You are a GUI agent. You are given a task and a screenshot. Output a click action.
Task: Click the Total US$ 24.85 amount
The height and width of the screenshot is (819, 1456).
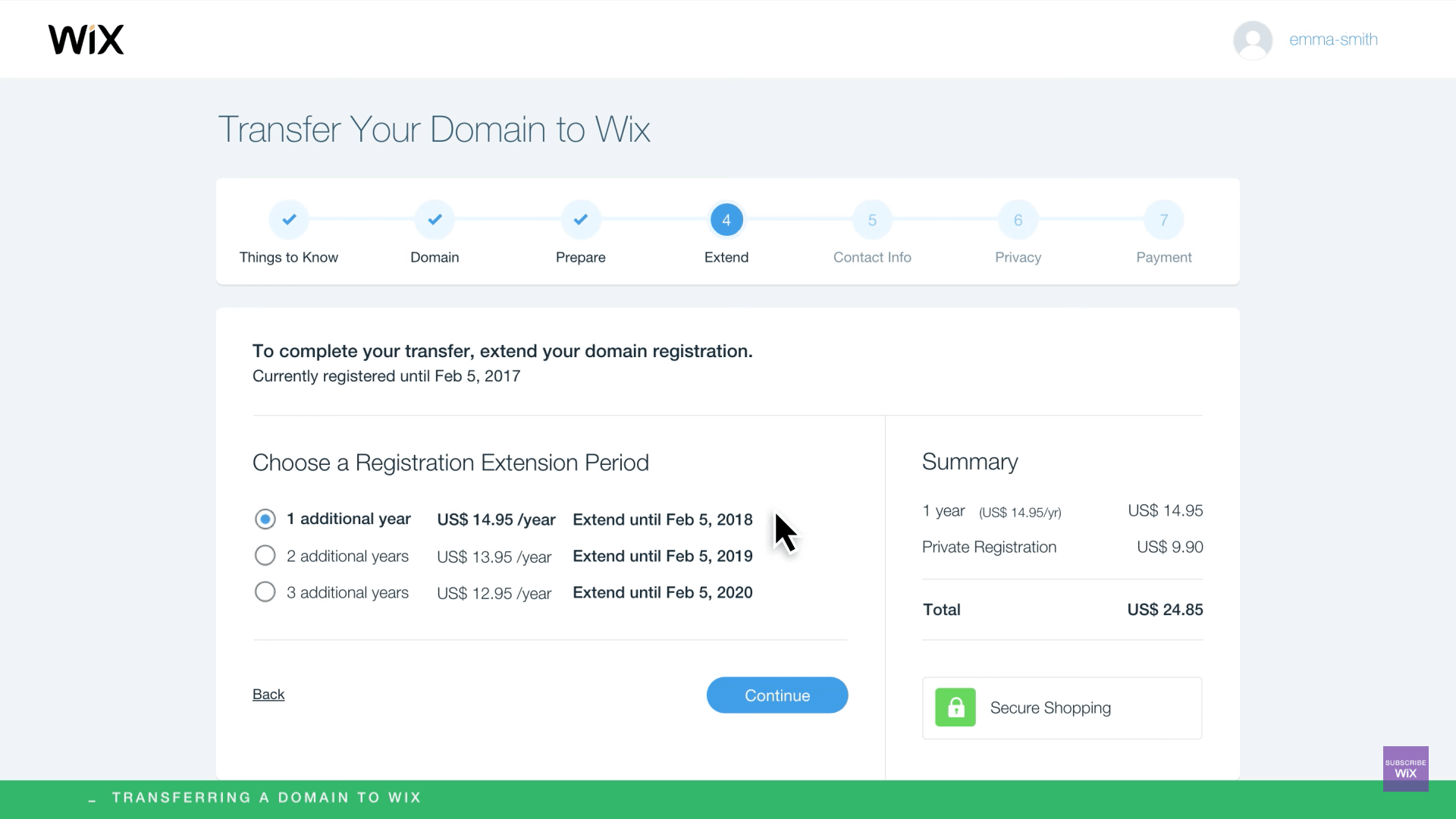(1165, 610)
